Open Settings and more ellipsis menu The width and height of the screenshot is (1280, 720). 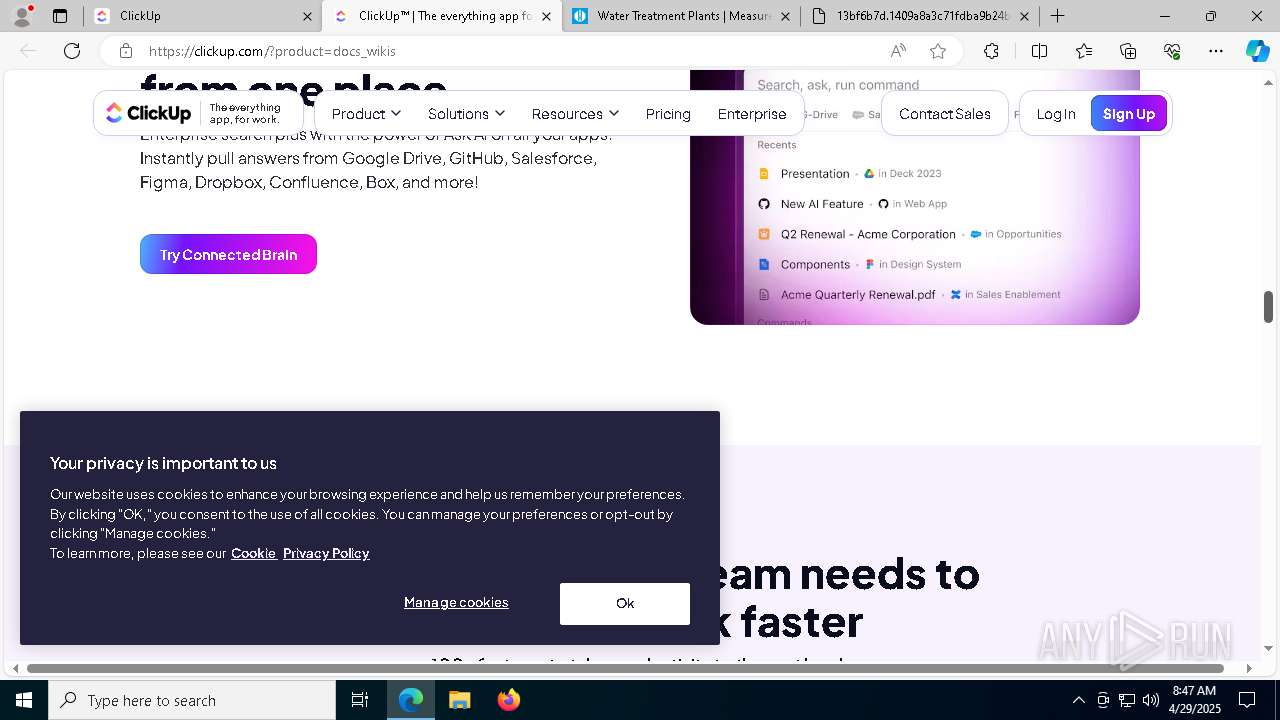point(1216,51)
